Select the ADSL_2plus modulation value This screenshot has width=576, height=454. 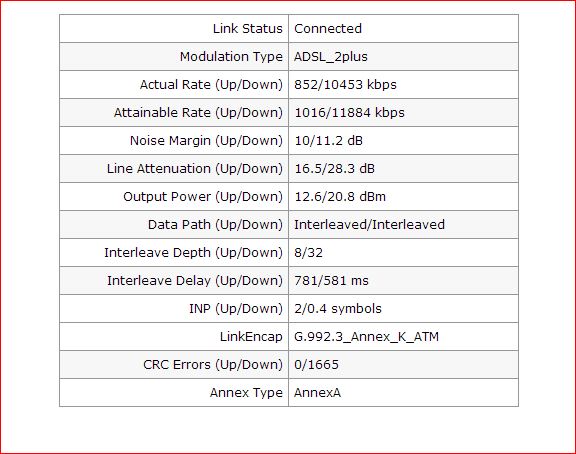point(331,57)
